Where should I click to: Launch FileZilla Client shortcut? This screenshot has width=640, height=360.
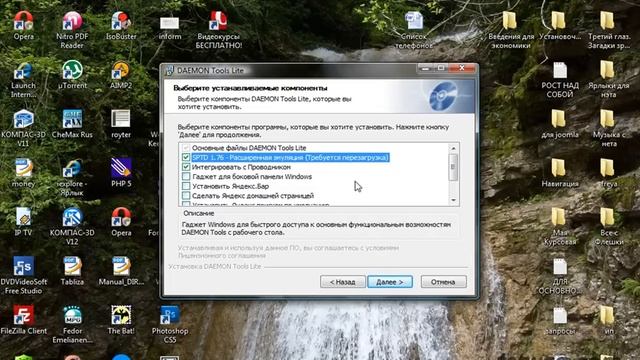[23, 320]
